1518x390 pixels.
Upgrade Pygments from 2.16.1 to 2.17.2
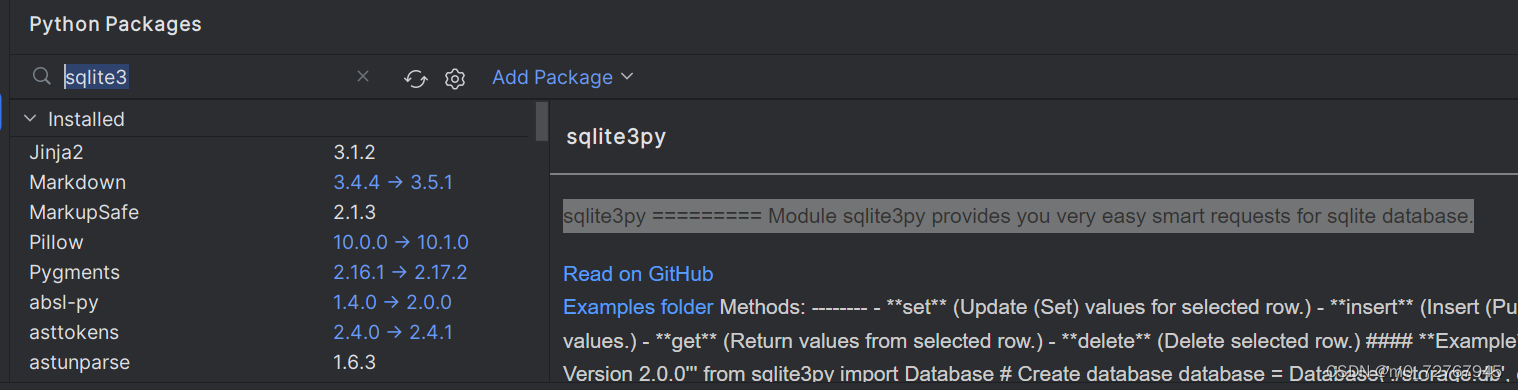(x=400, y=272)
